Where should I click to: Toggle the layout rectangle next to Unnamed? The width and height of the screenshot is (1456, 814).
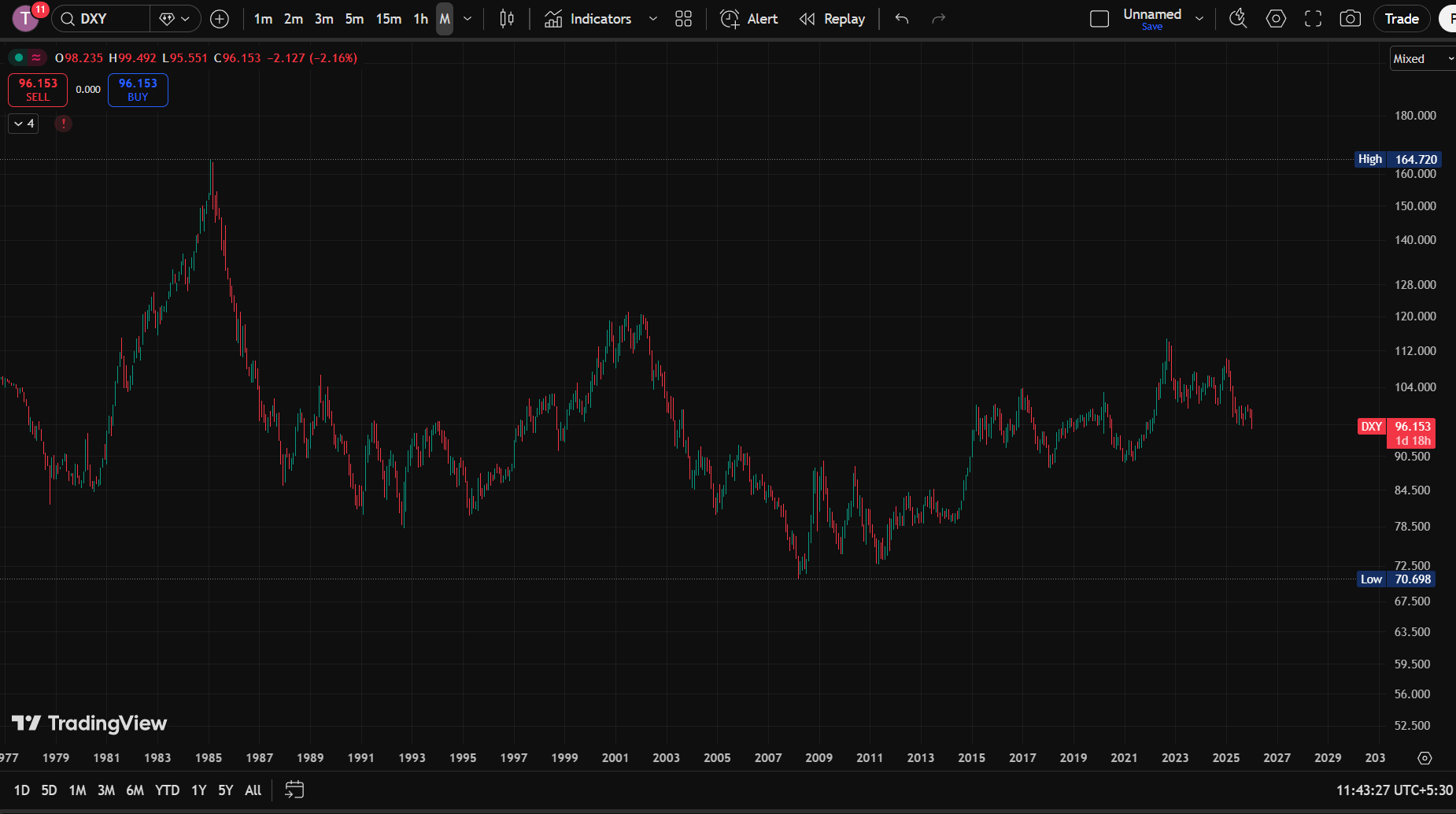(1099, 19)
